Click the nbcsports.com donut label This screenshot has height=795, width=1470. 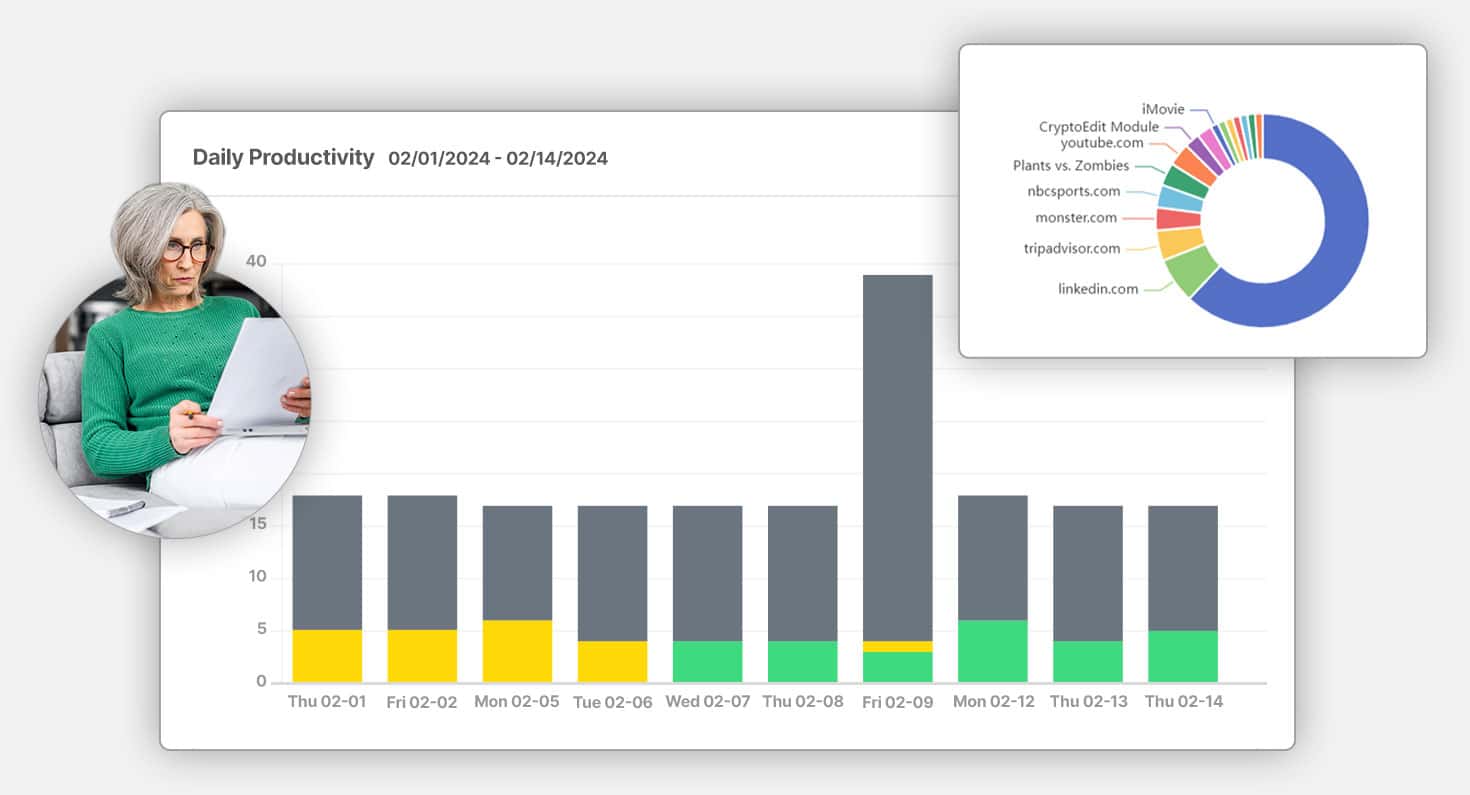coord(1073,190)
